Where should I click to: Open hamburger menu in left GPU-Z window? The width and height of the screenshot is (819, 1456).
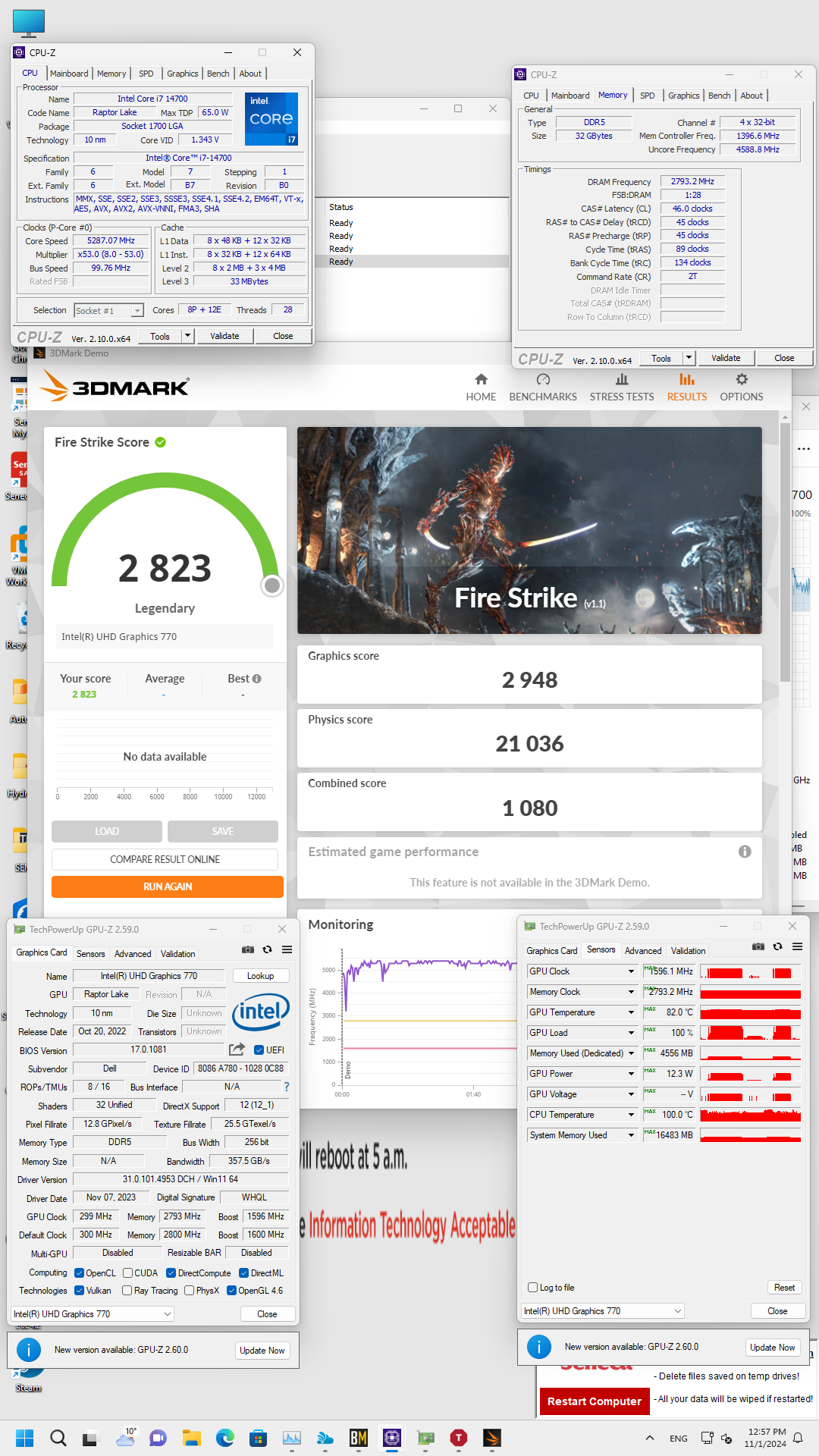click(287, 949)
